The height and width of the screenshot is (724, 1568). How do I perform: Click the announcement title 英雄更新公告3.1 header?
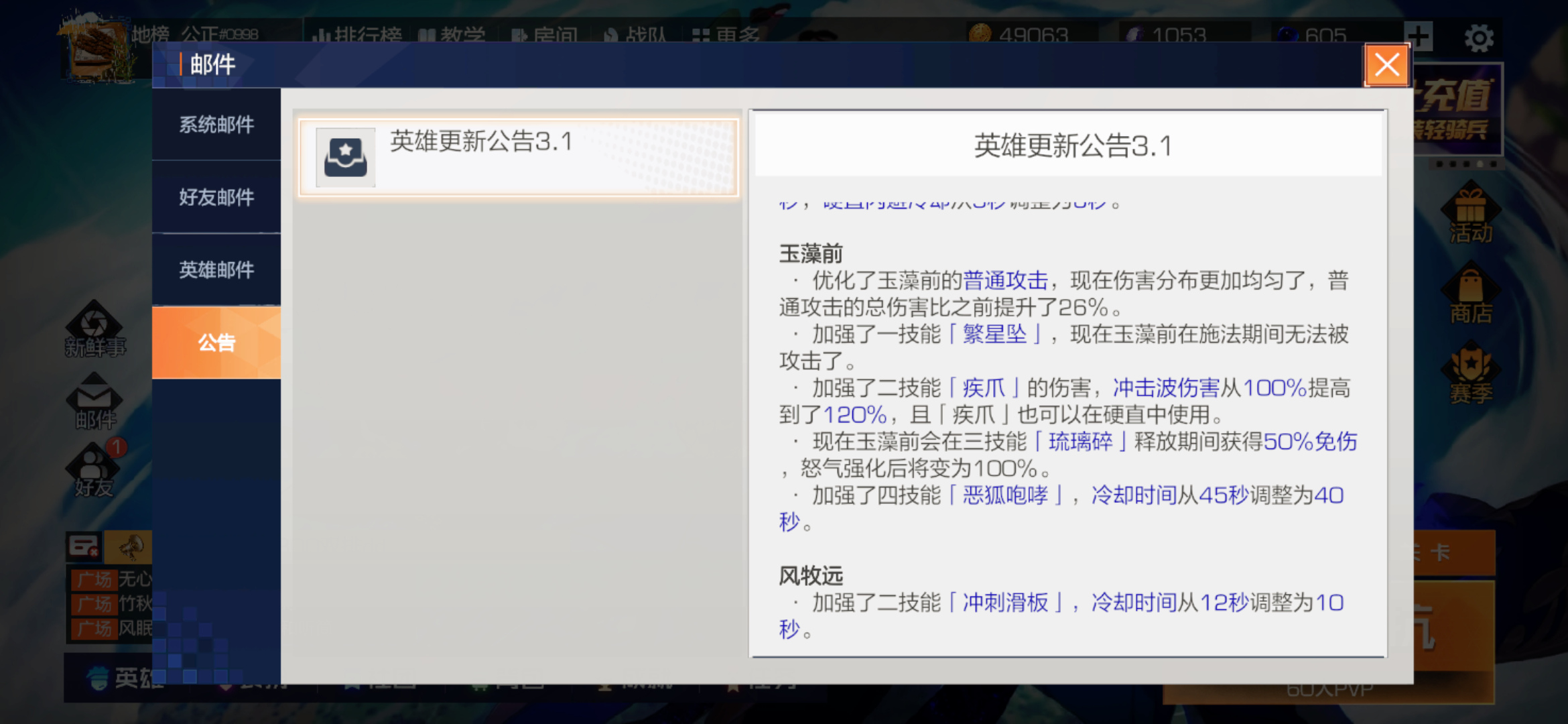pyautogui.click(x=1073, y=146)
